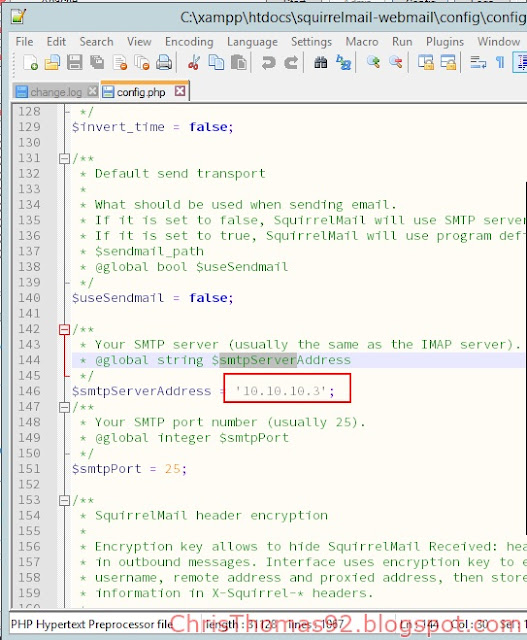
Task: Click '$sendmail_path' comment on line 137
Action: (149, 251)
